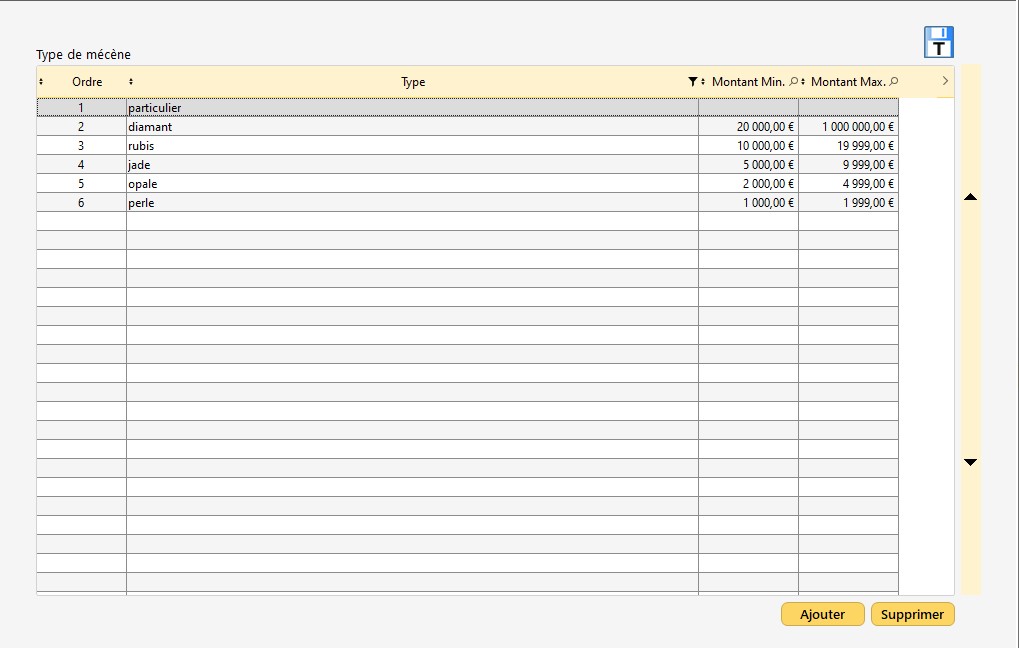Click the sort arrows left of Ordre header
The width and height of the screenshot is (1019, 648).
point(41,82)
